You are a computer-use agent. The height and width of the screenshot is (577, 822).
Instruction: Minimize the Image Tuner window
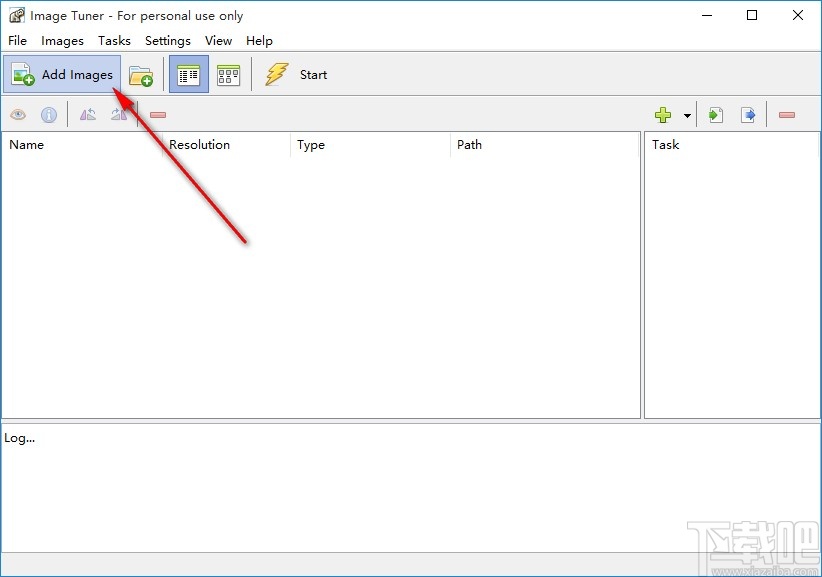707,15
